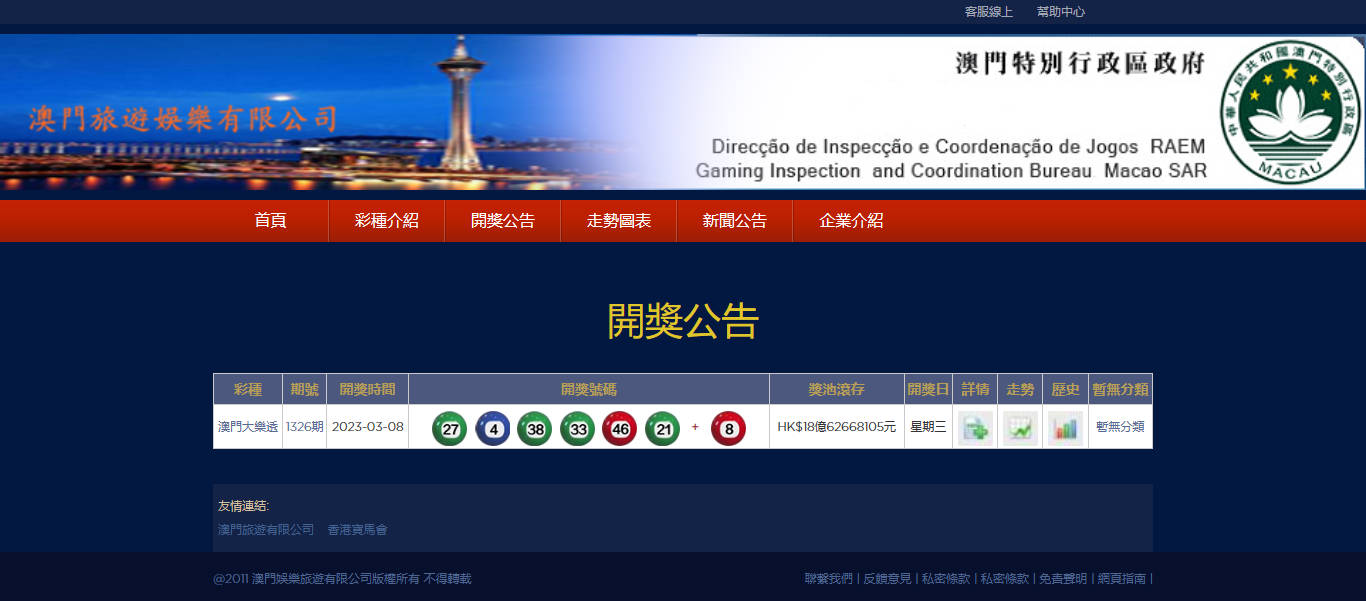The image size is (1366, 601).
Task: Click the 1326期 issue number link
Action: click(304, 427)
